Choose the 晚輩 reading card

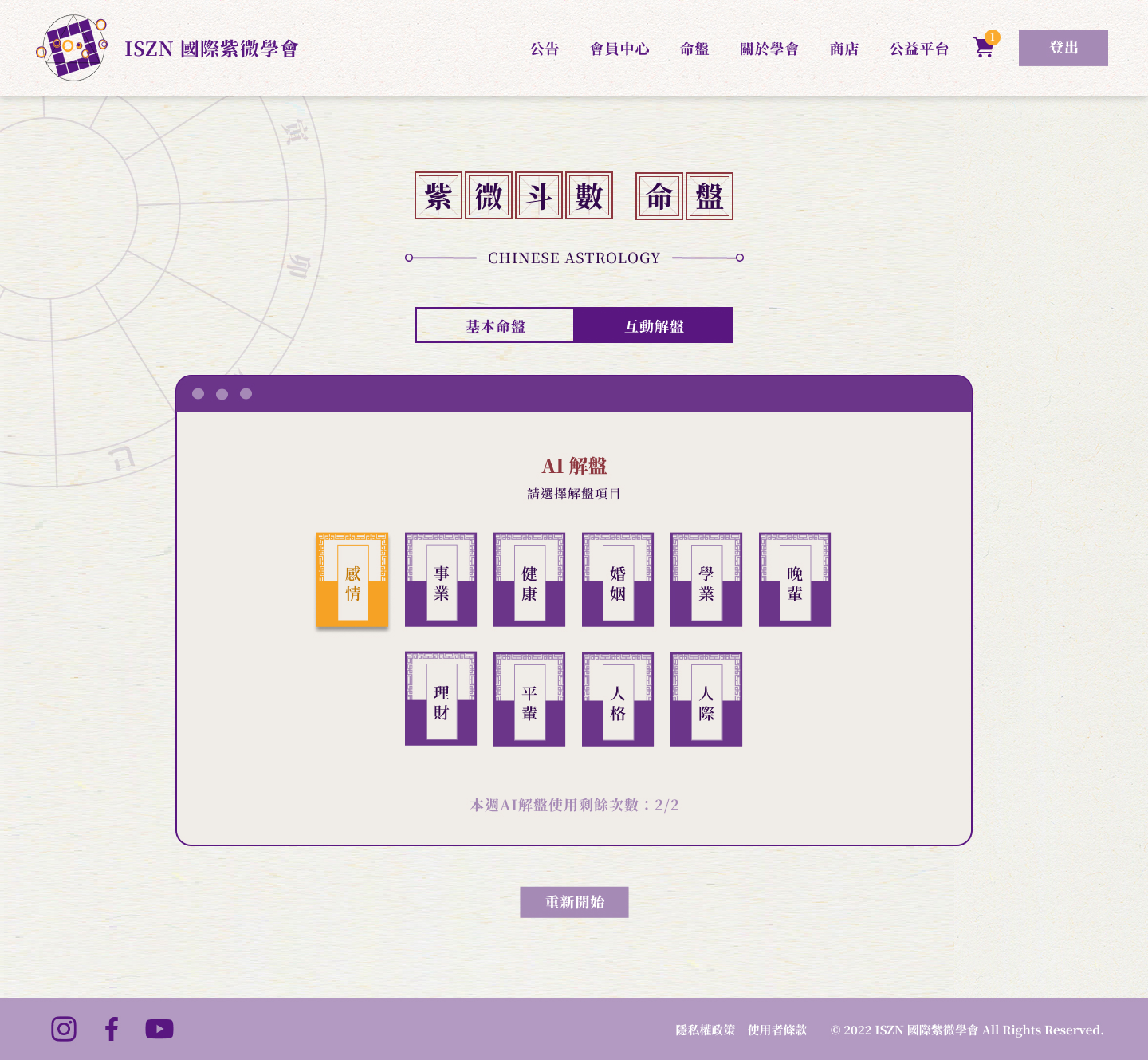pyautogui.click(x=795, y=580)
